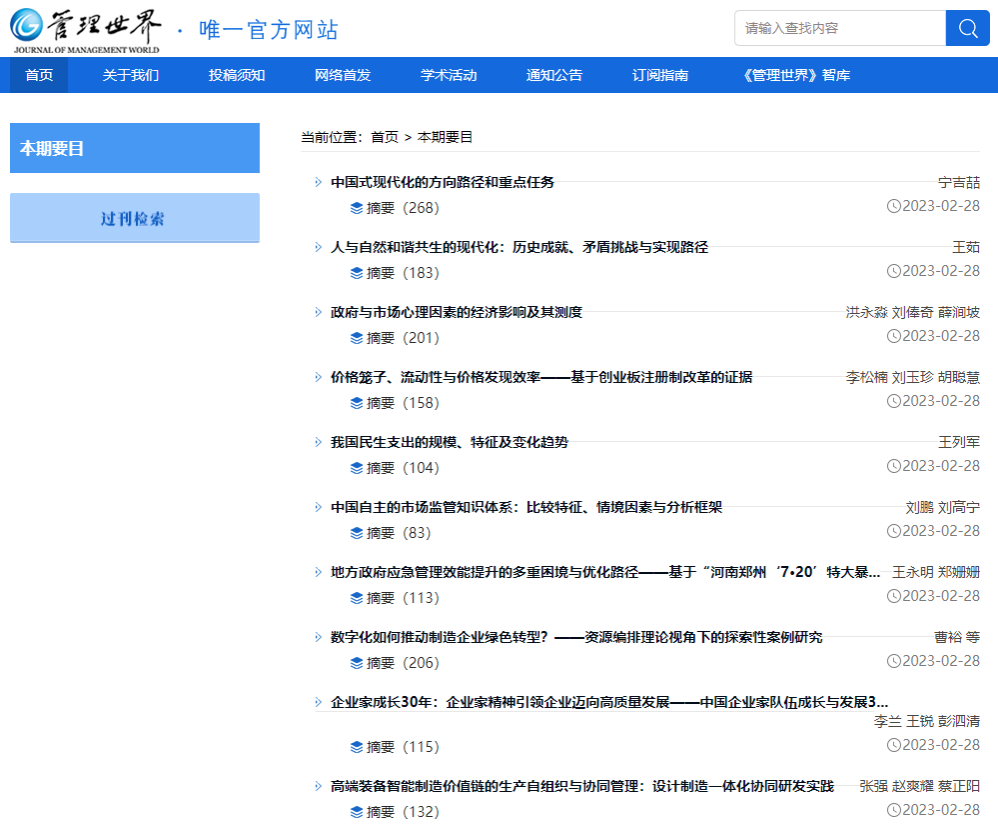Click abstract stack icon under 价格笼子 article
Viewport: 998px width, 839px height.
point(357,403)
